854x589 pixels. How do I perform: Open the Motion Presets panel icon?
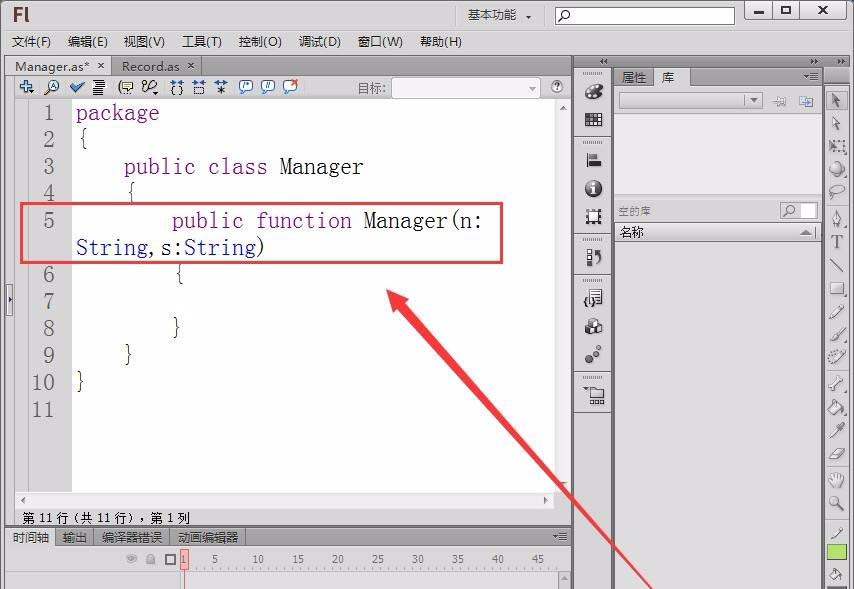pyautogui.click(x=593, y=354)
